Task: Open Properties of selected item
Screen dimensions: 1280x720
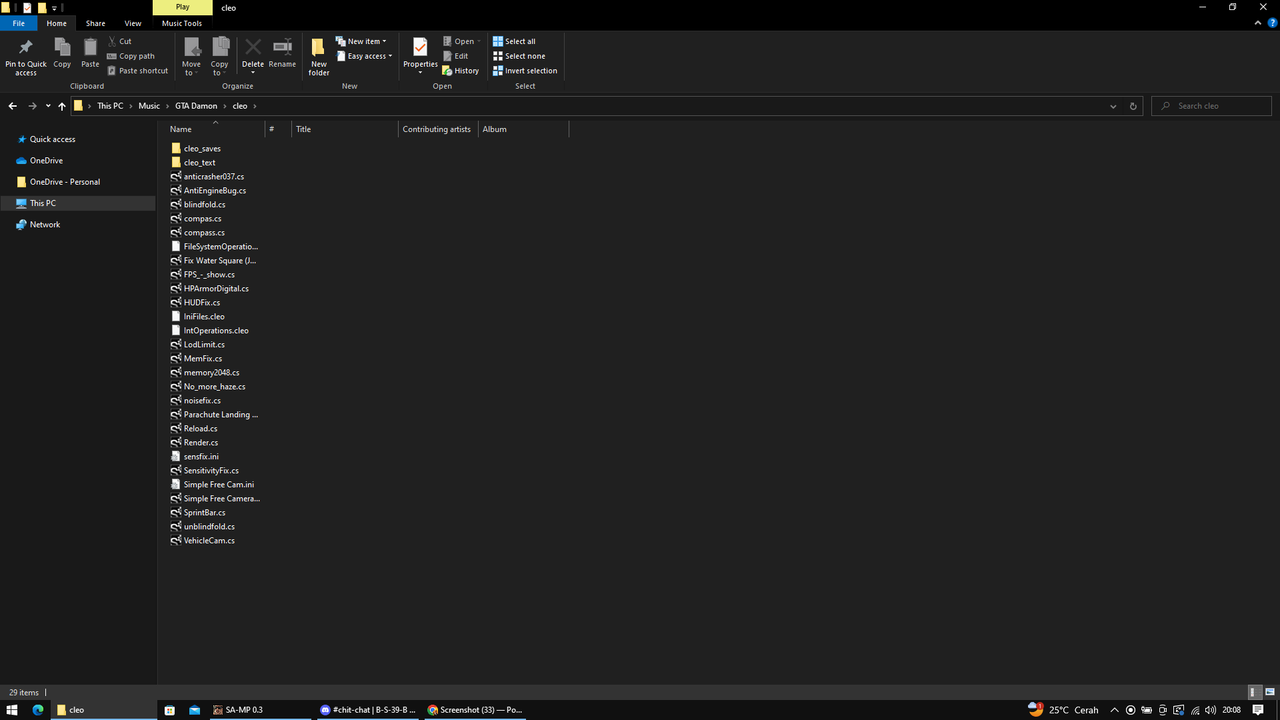Action: [420, 55]
